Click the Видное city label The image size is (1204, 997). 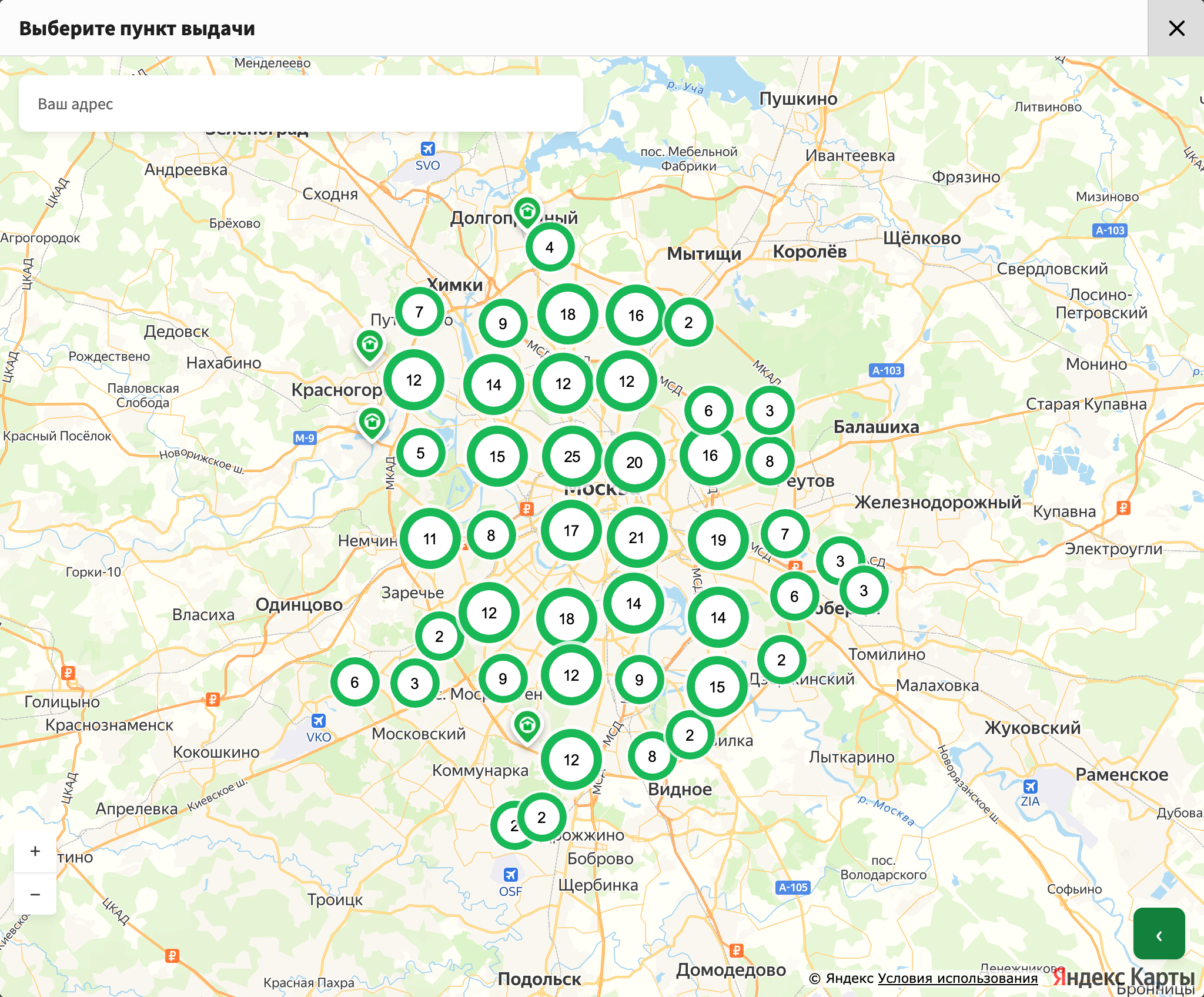[x=680, y=789]
